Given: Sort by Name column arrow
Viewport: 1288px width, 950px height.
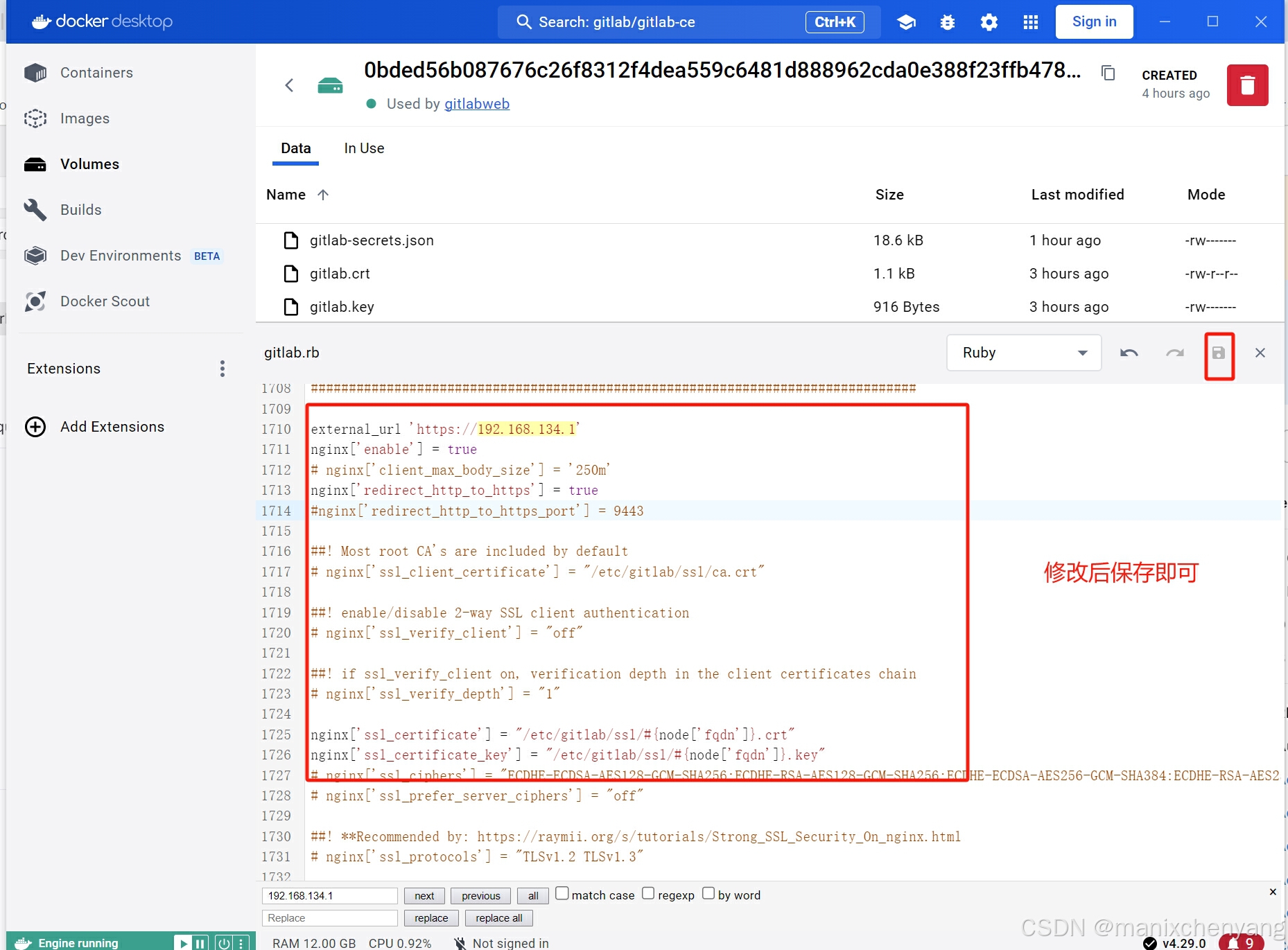Looking at the screenshot, I should coord(323,195).
